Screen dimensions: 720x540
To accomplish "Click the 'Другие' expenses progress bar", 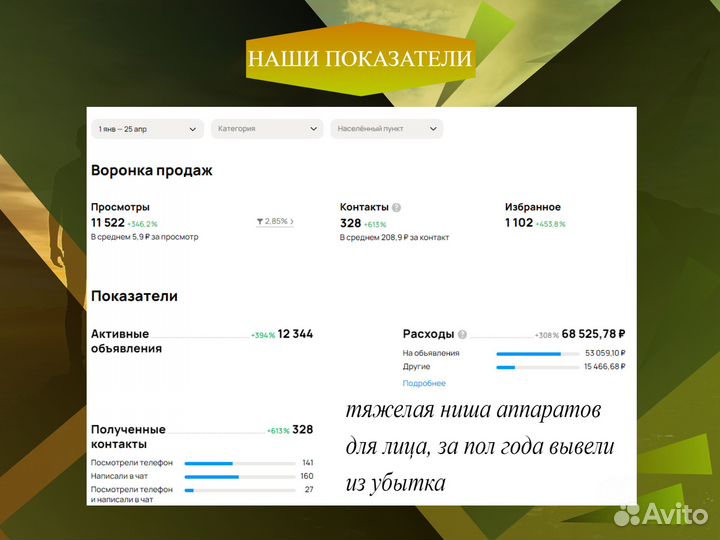I will point(538,367).
